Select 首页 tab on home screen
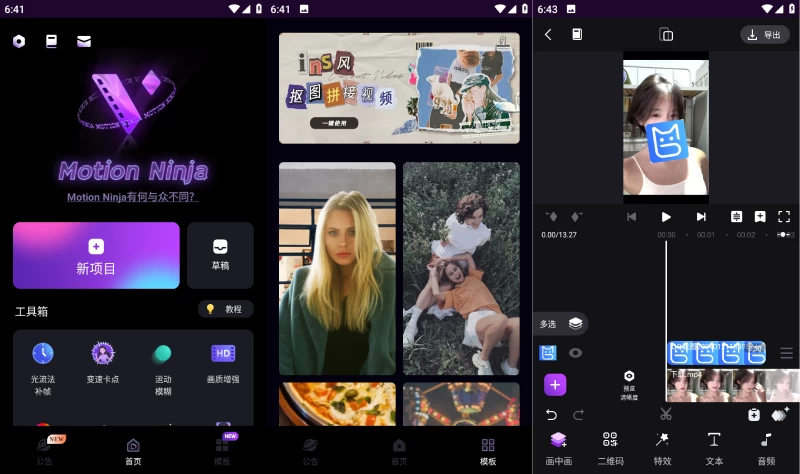 133,452
